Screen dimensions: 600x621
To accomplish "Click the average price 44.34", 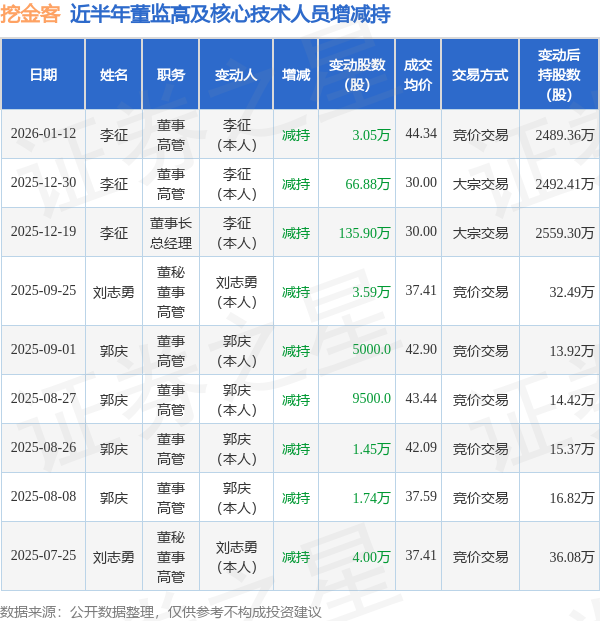I will pos(421,133).
